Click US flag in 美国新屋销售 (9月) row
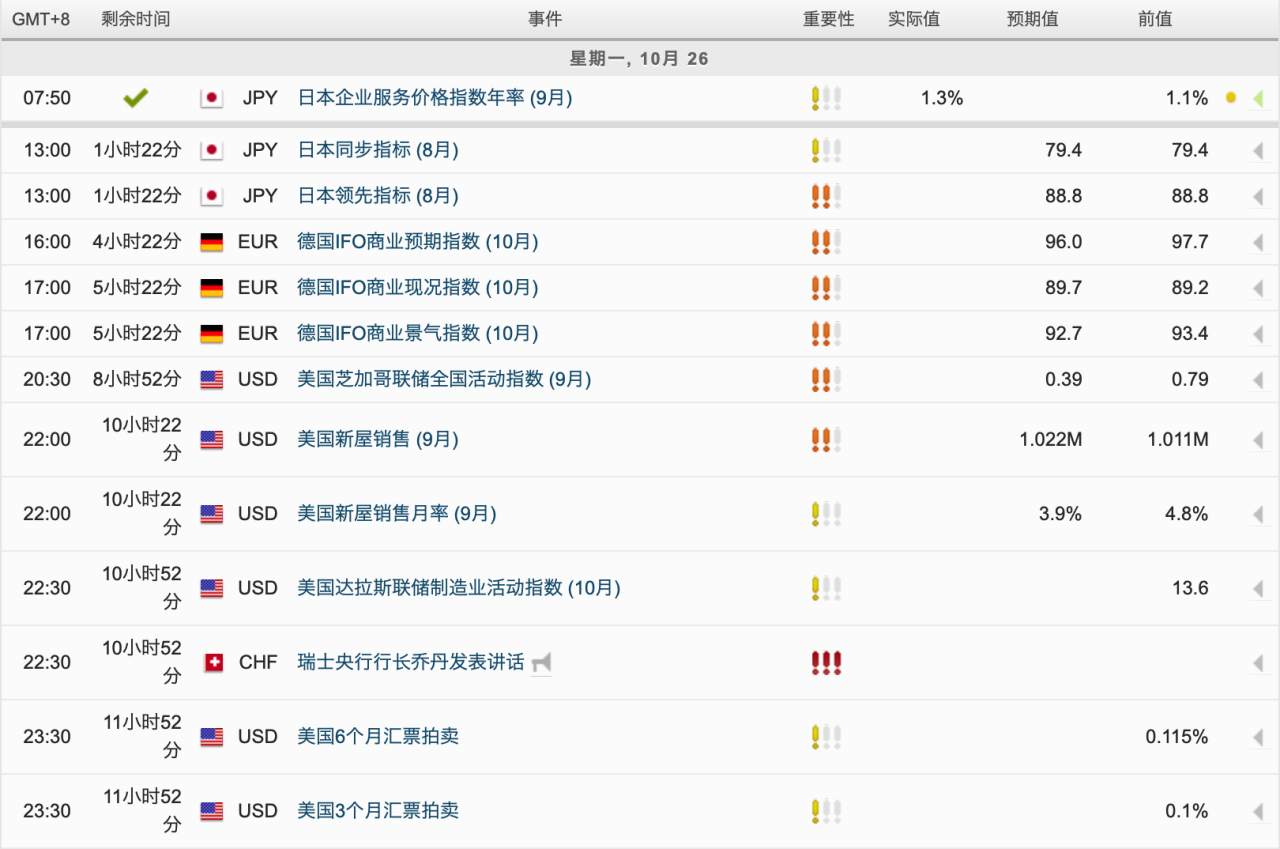Image resolution: width=1280 pixels, height=849 pixels. pos(211,439)
